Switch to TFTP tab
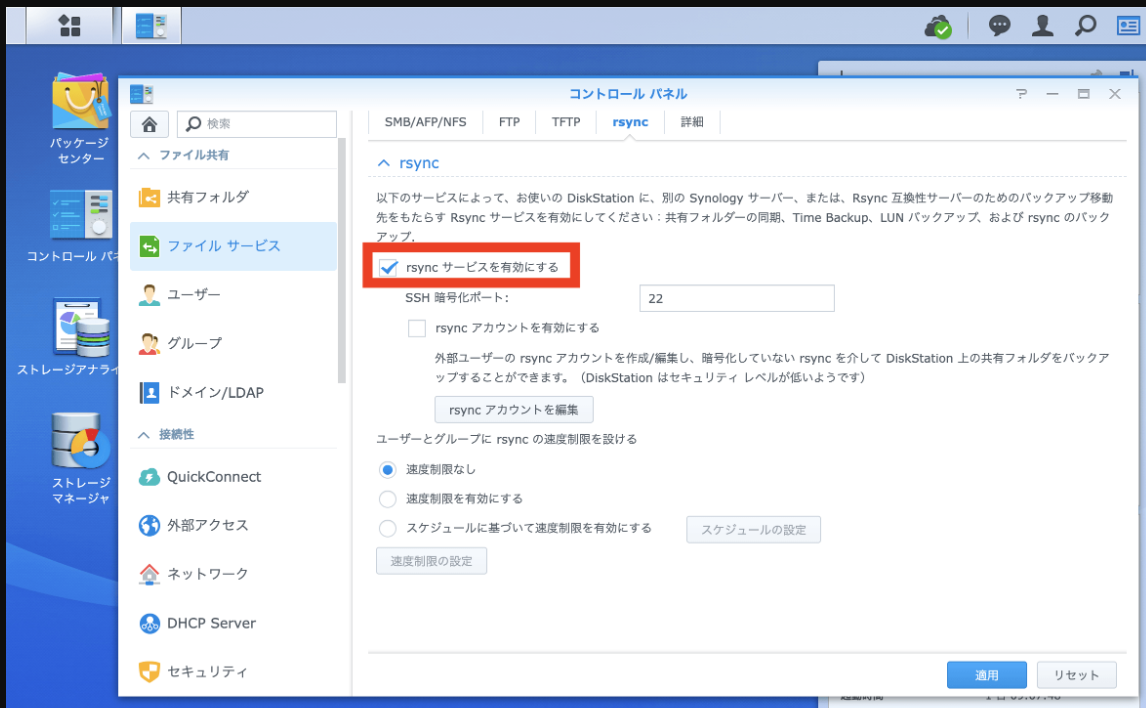This screenshot has width=1146, height=708. [x=566, y=122]
